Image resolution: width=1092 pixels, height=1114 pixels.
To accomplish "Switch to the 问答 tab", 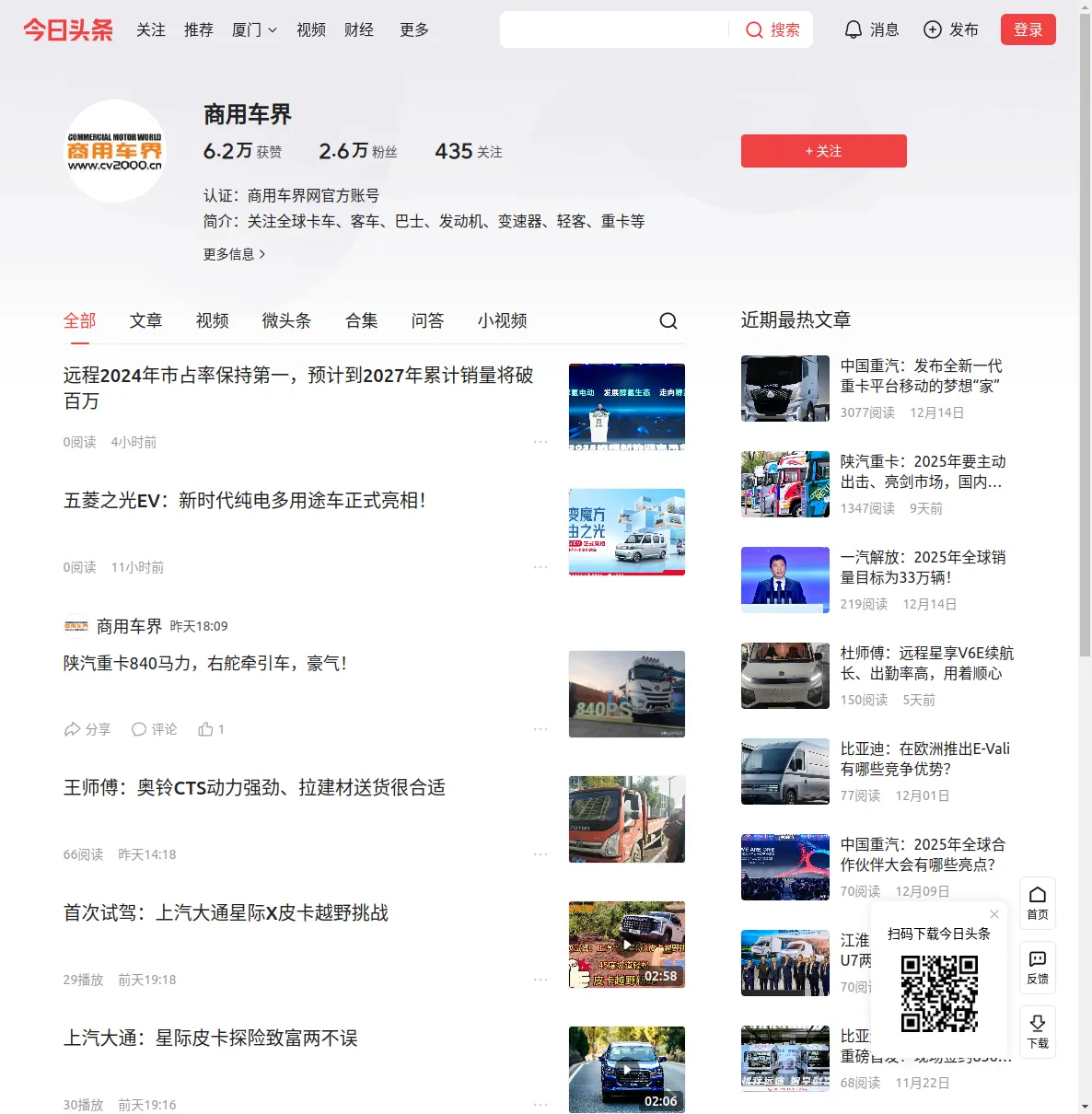I will tap(428, 320).
